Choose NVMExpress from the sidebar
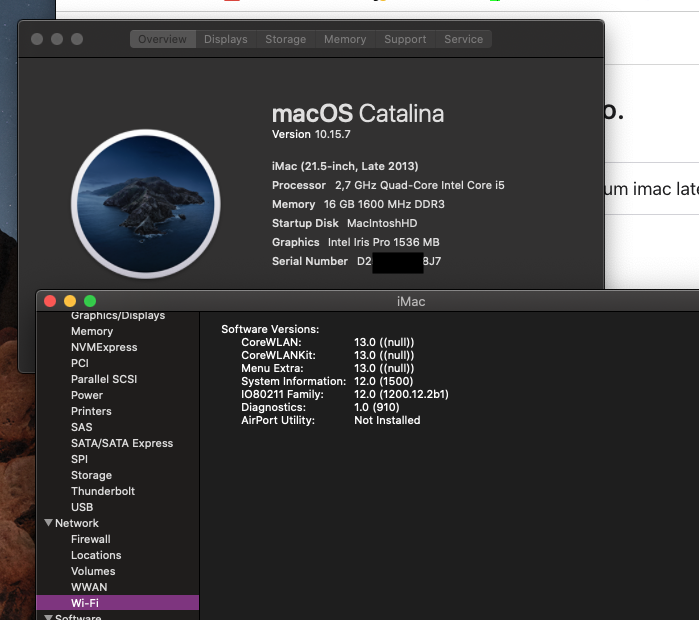This screenshot has width=699, height=620. point(104,347)
